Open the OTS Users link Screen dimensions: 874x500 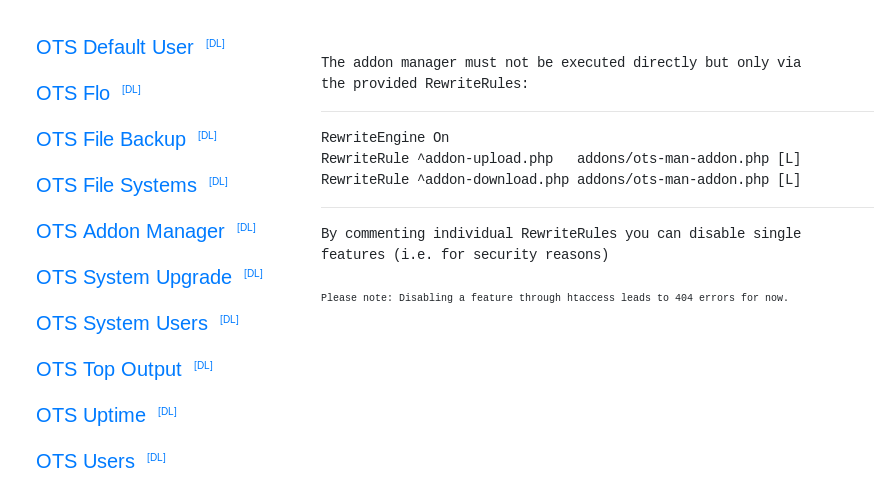pos(85,461)
